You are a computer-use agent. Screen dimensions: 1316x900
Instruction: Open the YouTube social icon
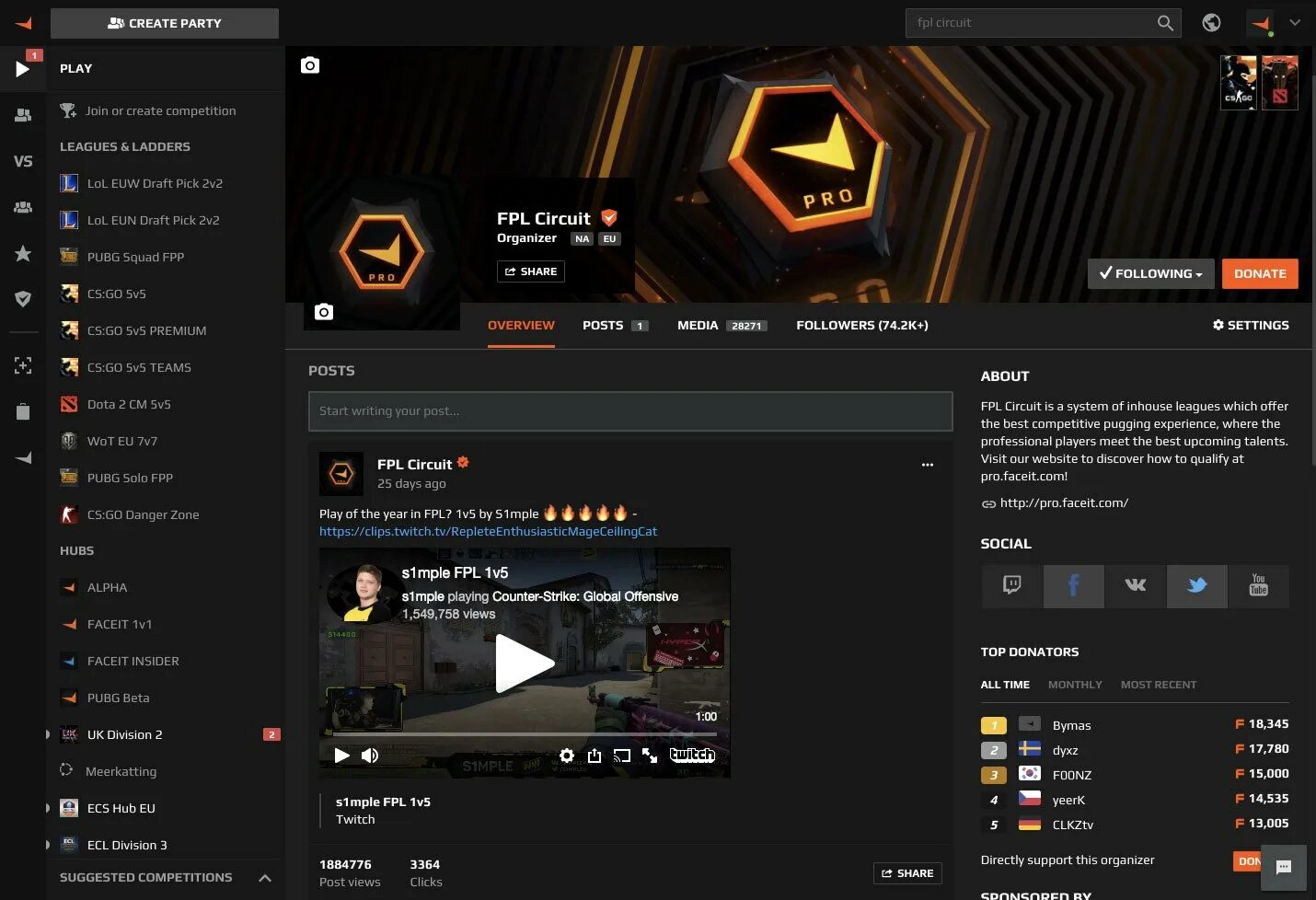click(1258, 586)
